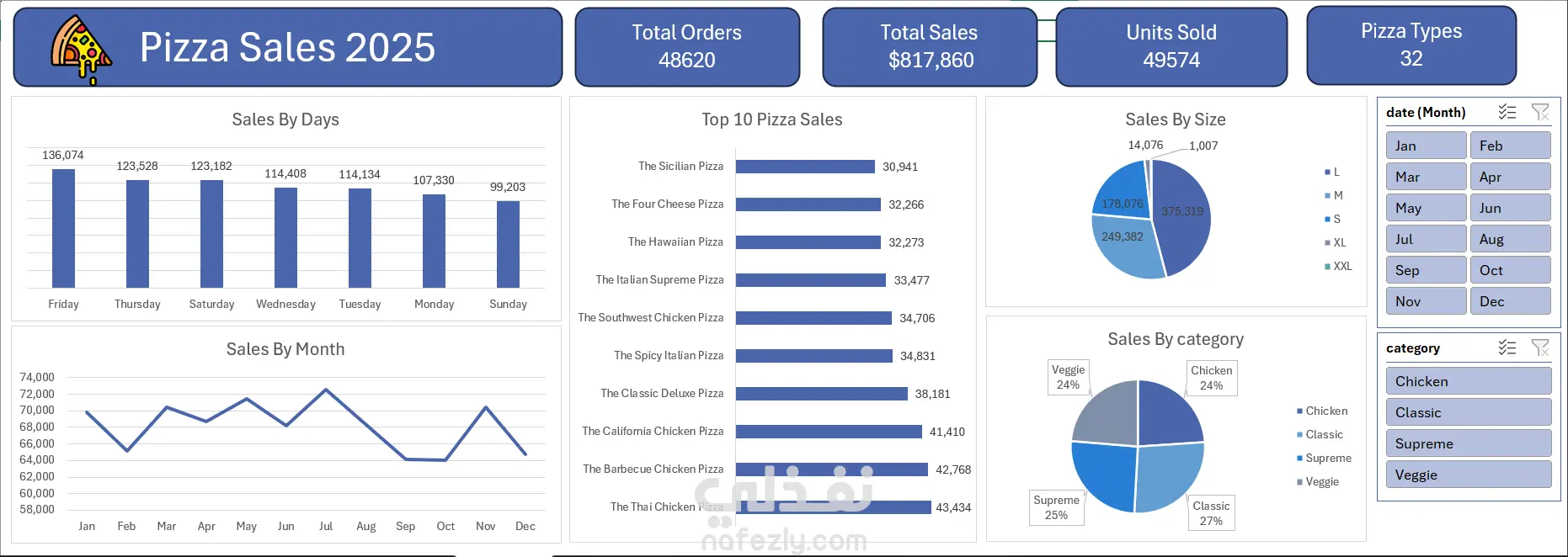
Task: Filter by Supreme category
Action: (1468, 443)
